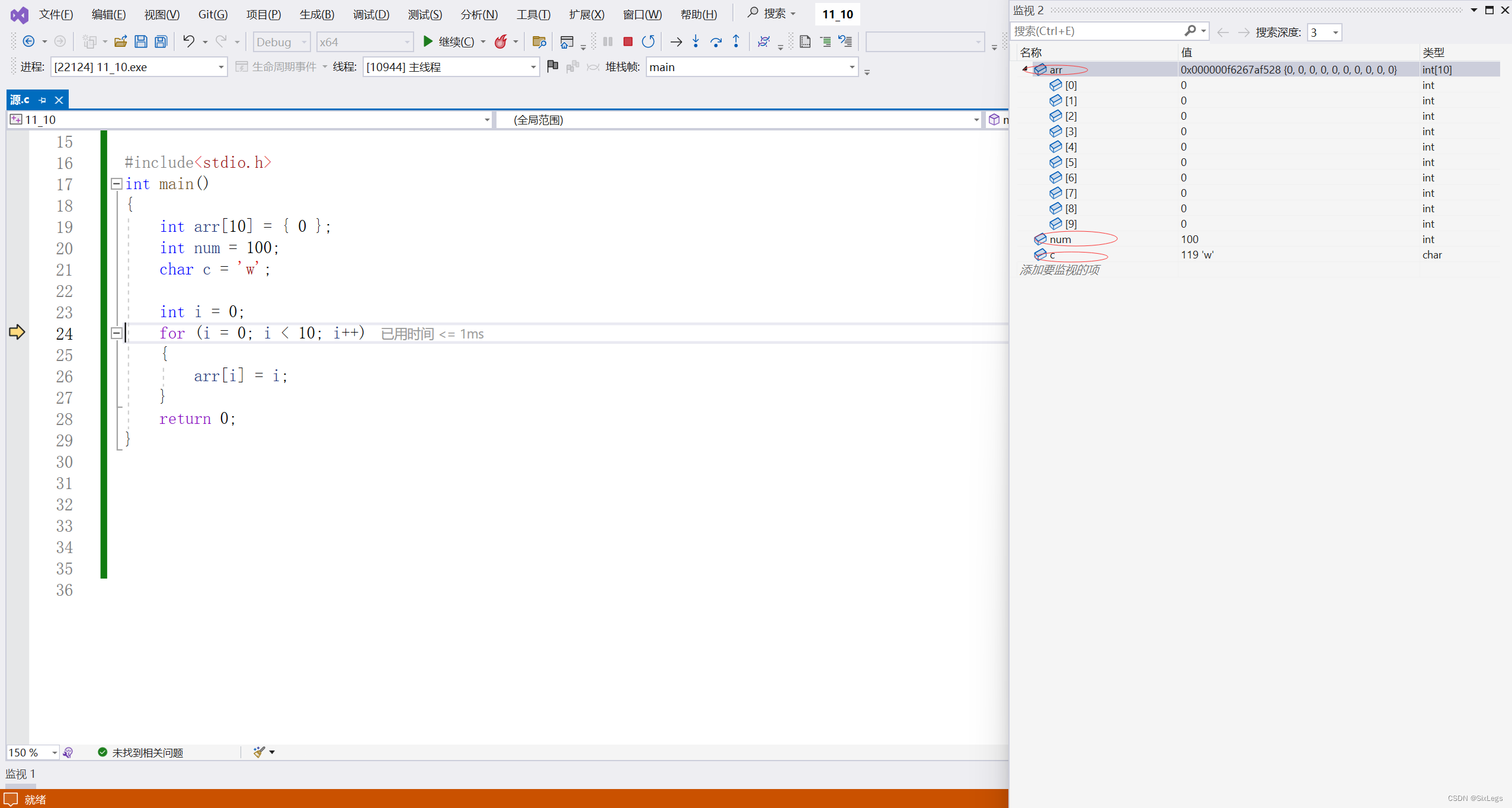
Task: Click the Step Out arrow icon
Action: [x=736, y=41]
